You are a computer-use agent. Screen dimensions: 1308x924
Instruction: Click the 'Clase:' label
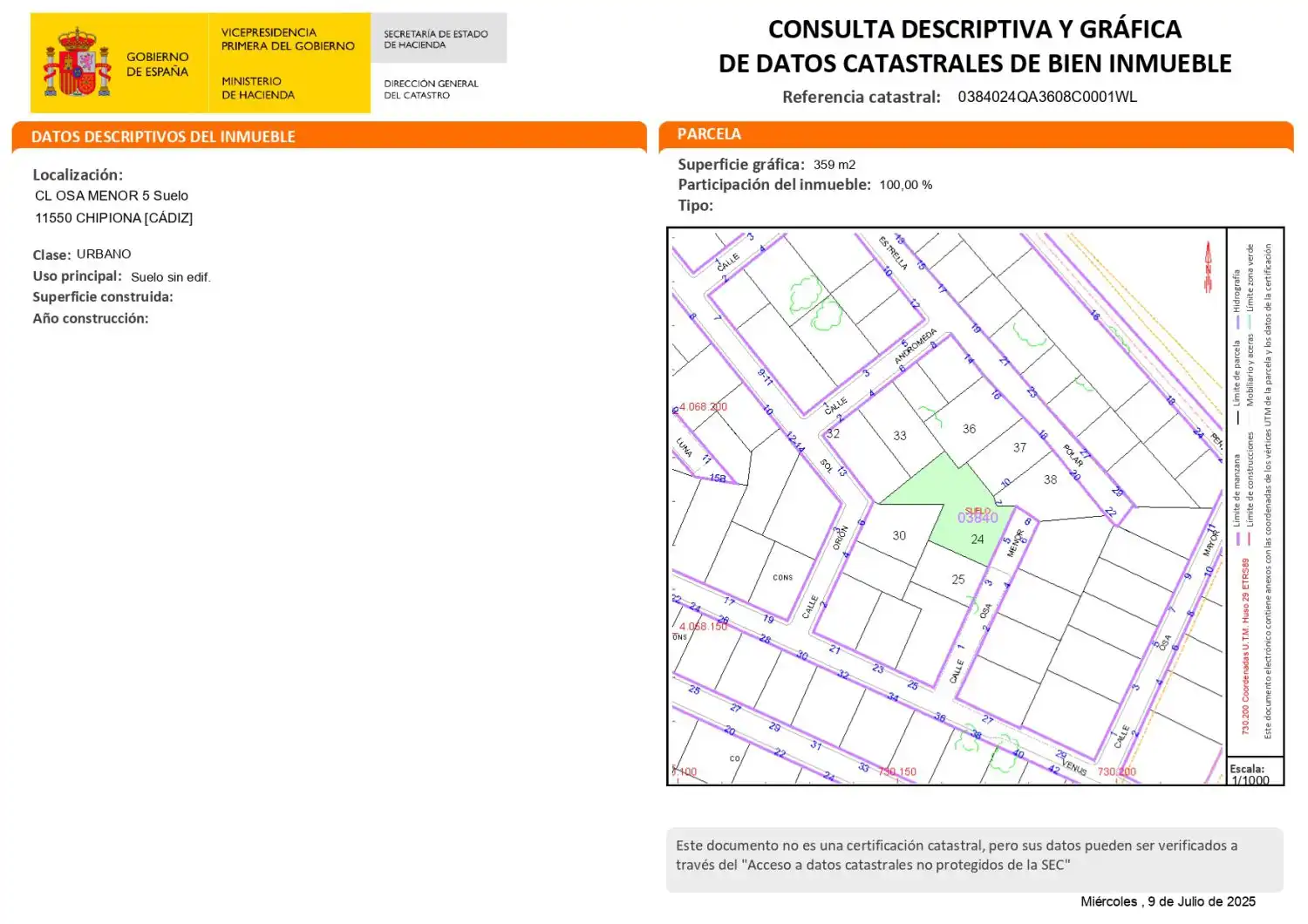point(51,255)
